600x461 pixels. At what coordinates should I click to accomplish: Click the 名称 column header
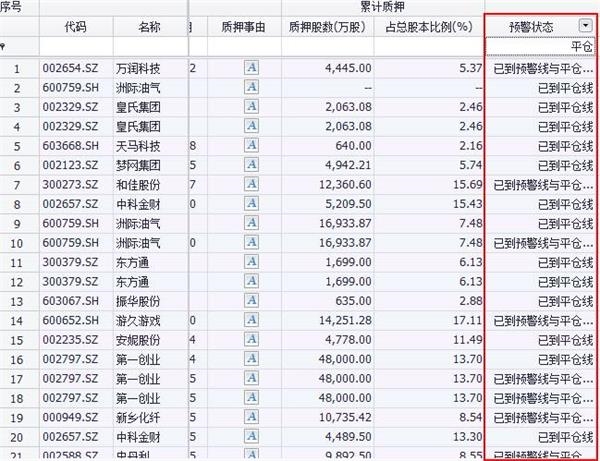click(x=148, y=26)
